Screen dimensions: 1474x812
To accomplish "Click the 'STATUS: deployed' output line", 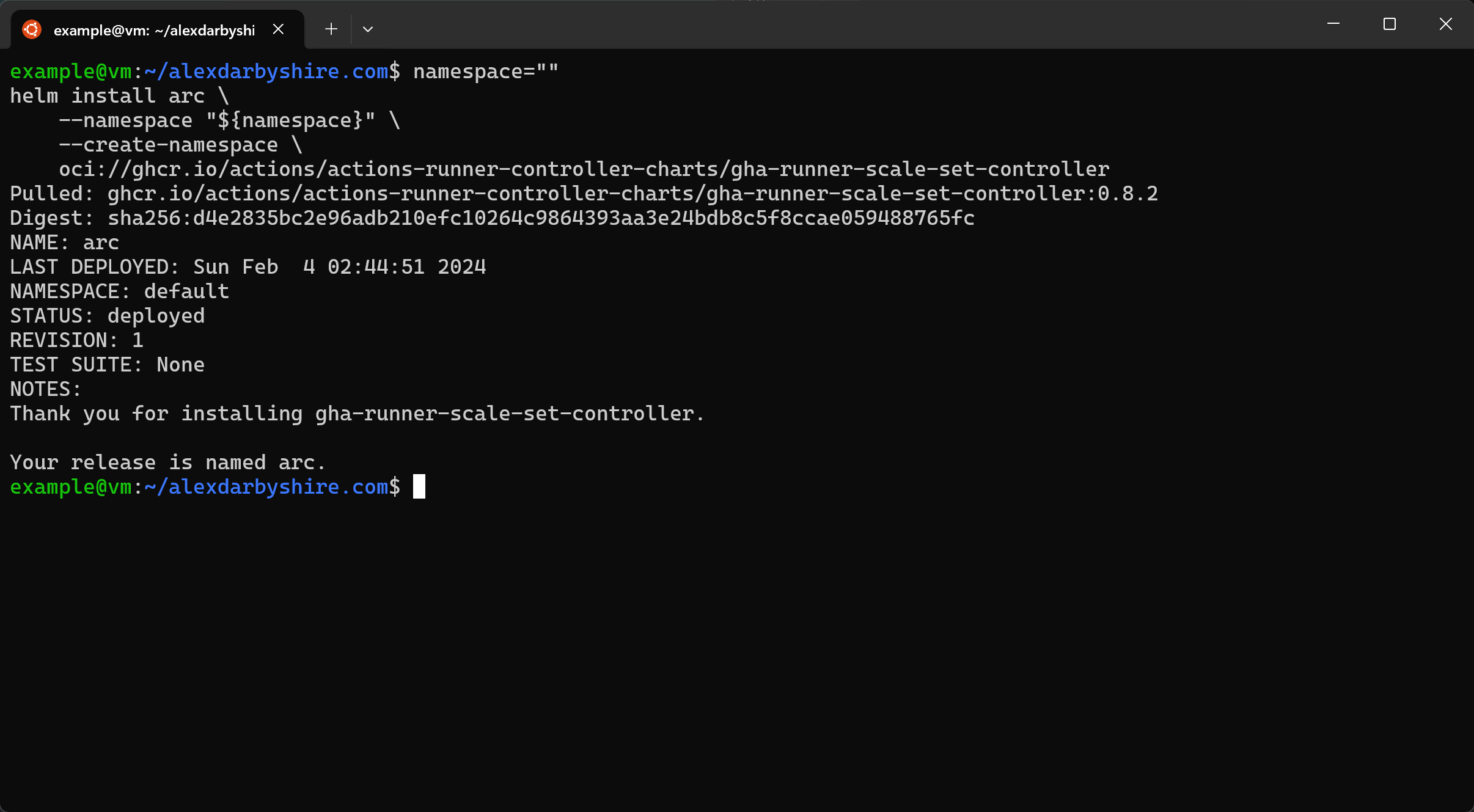I will pyautogui.click(x=108, y=316).
